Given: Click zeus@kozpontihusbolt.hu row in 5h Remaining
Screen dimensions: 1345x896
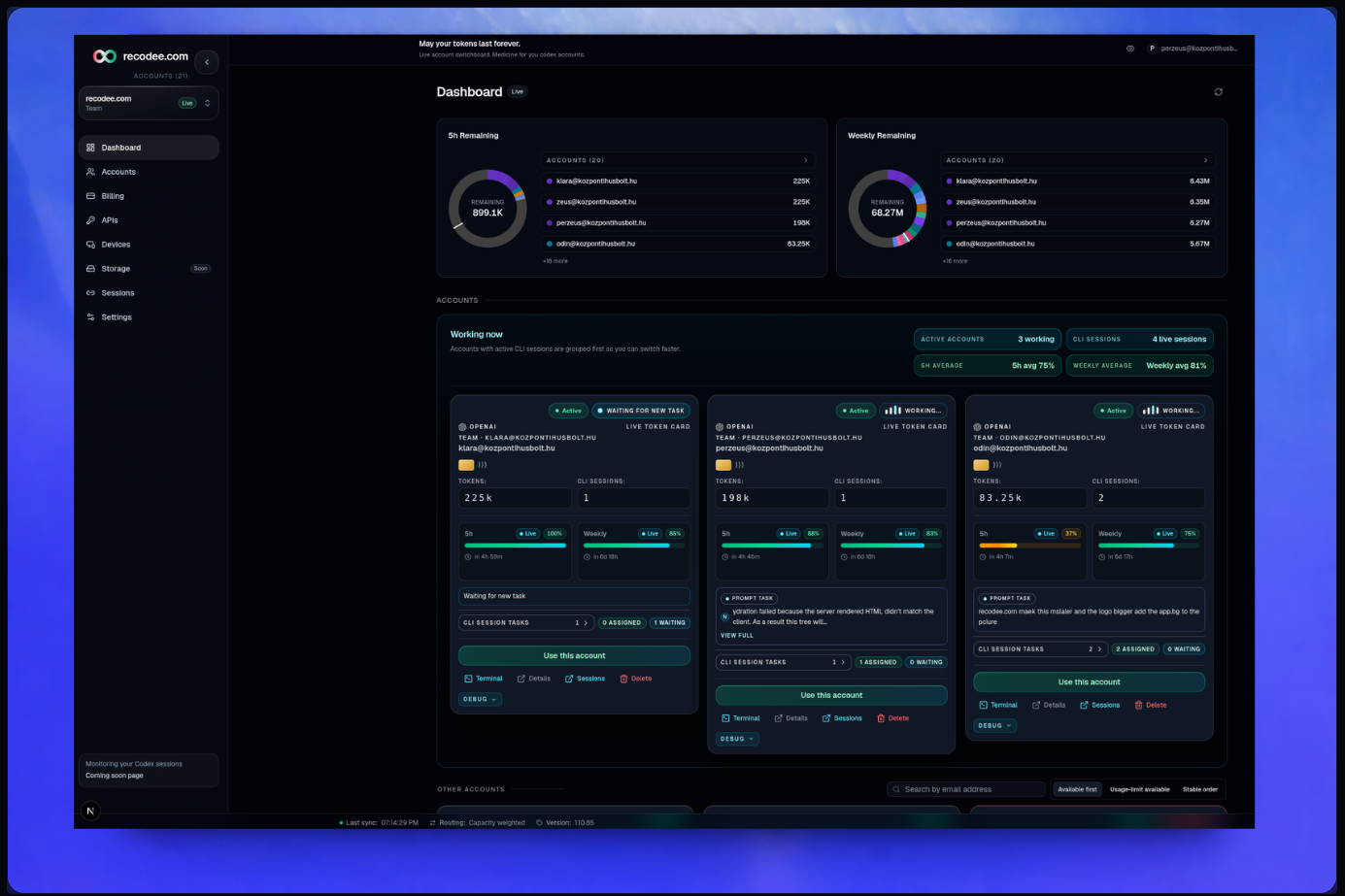Looking at the screenshot, I should (678, 202).
